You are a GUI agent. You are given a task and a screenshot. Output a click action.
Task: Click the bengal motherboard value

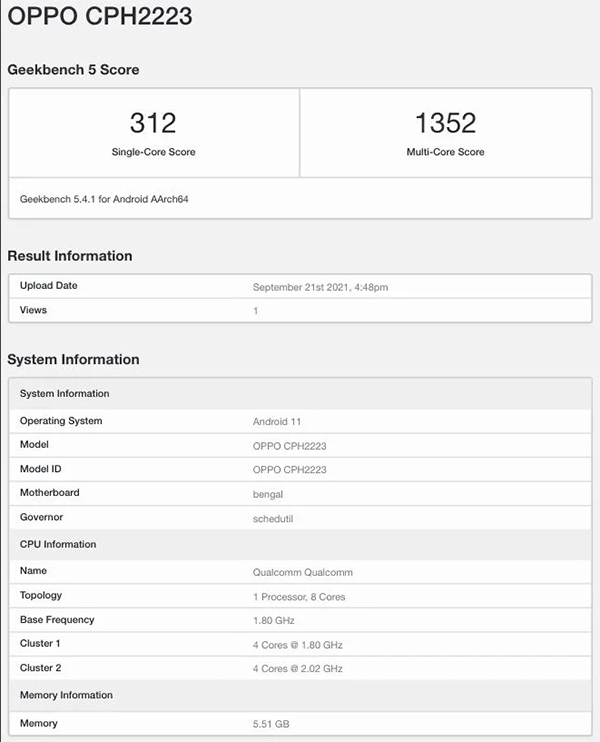[268, 494]
